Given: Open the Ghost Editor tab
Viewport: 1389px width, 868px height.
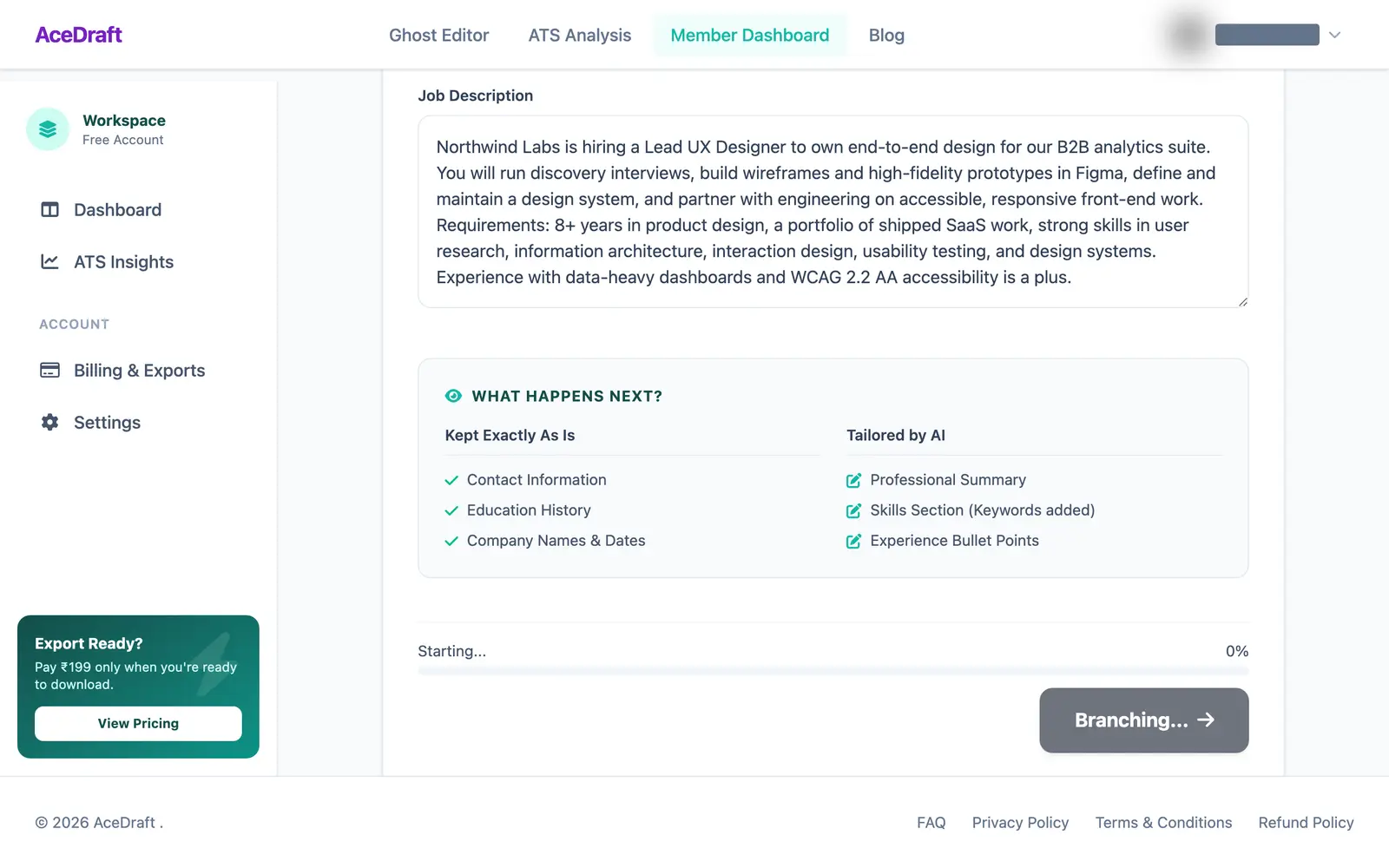Looking at the screenshot, I should point(439,36).
